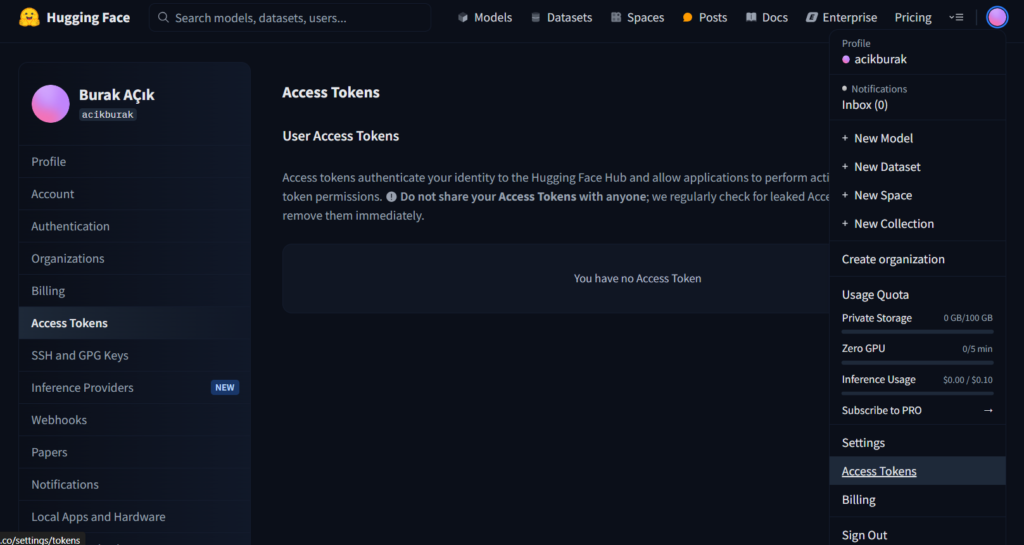The height and width of the screenshot is (545, 1024).
Task: Open Models in the top navigation
Action: 485,18
